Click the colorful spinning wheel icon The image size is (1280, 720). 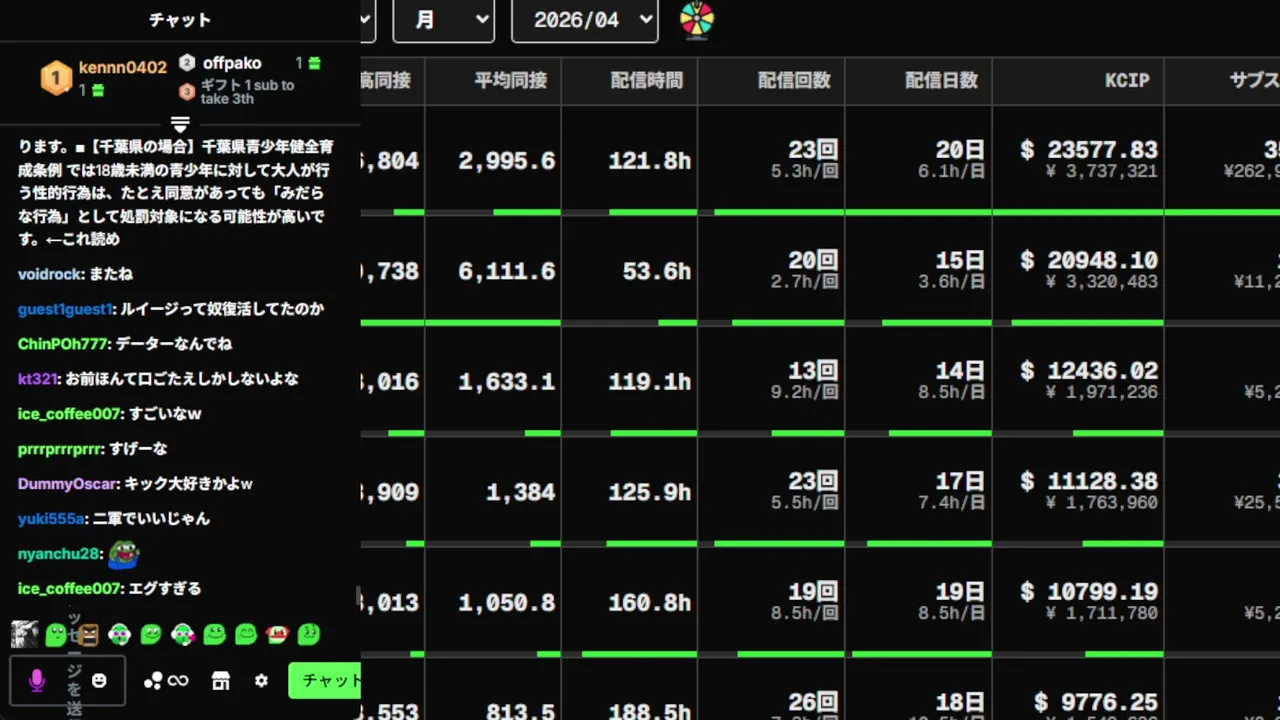pyautogui.click(x=697, y=20)
